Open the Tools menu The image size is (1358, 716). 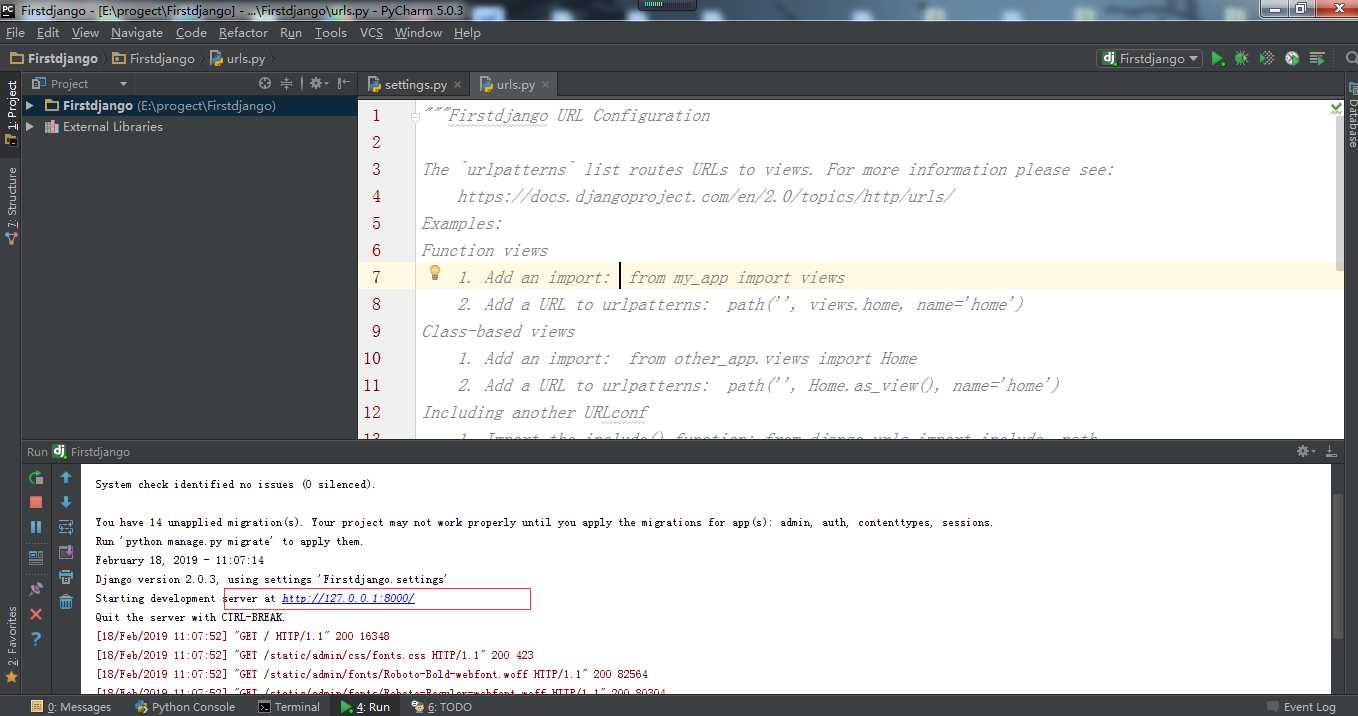pyautogui.click(x=331, y=33)
